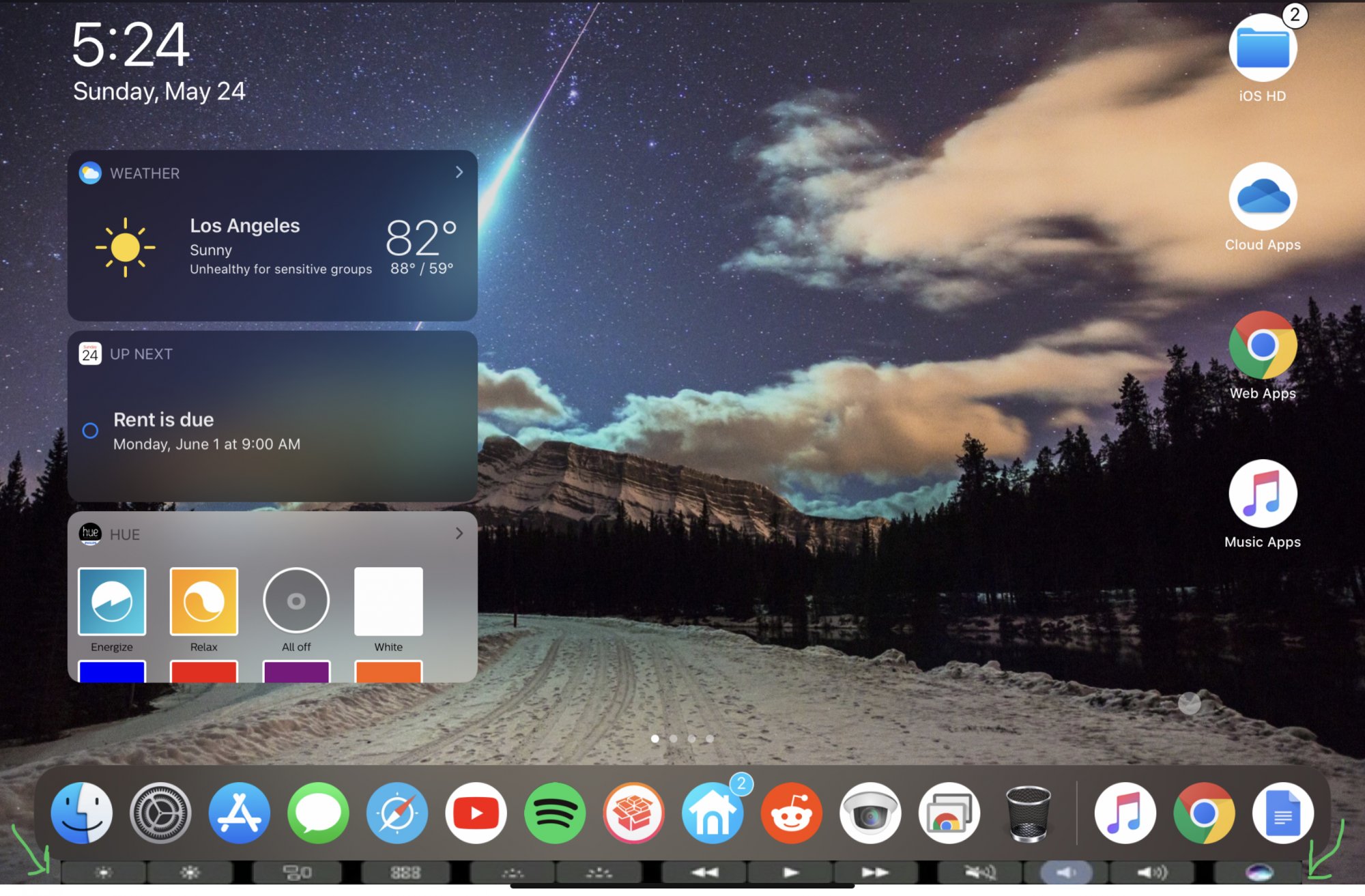Set Hue lights to White scene
The width and height of the screenshot is (1365, 896).
pos(388,601)
